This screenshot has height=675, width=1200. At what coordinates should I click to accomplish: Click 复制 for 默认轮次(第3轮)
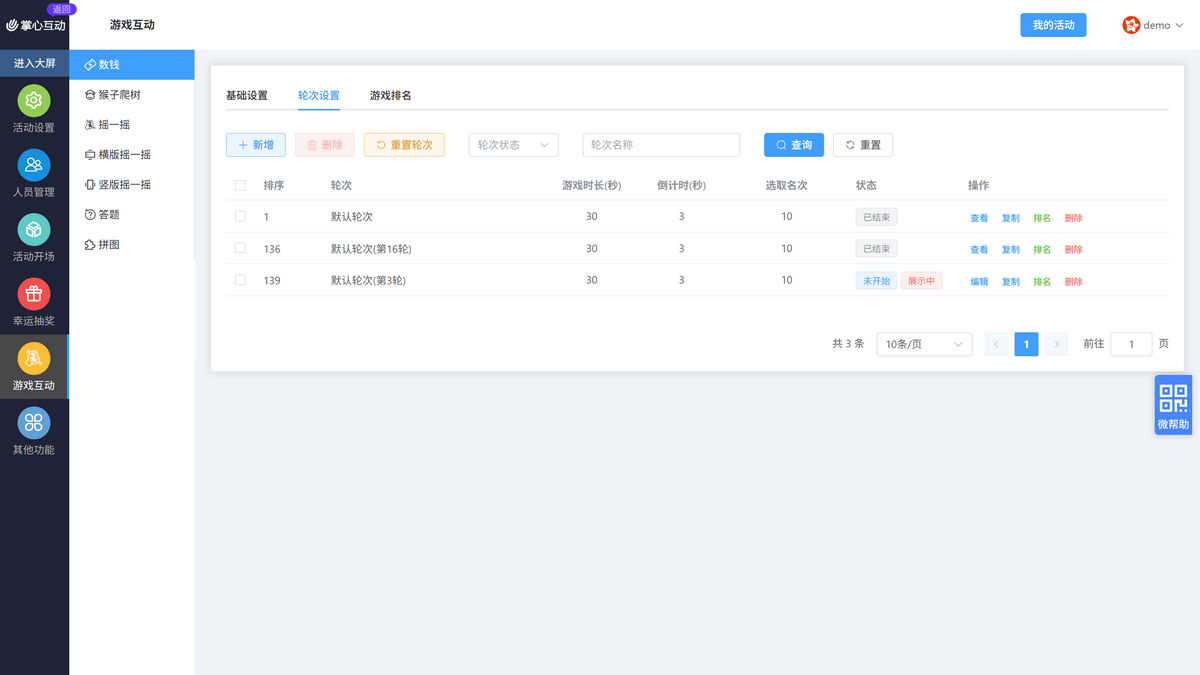[1011, 282]
